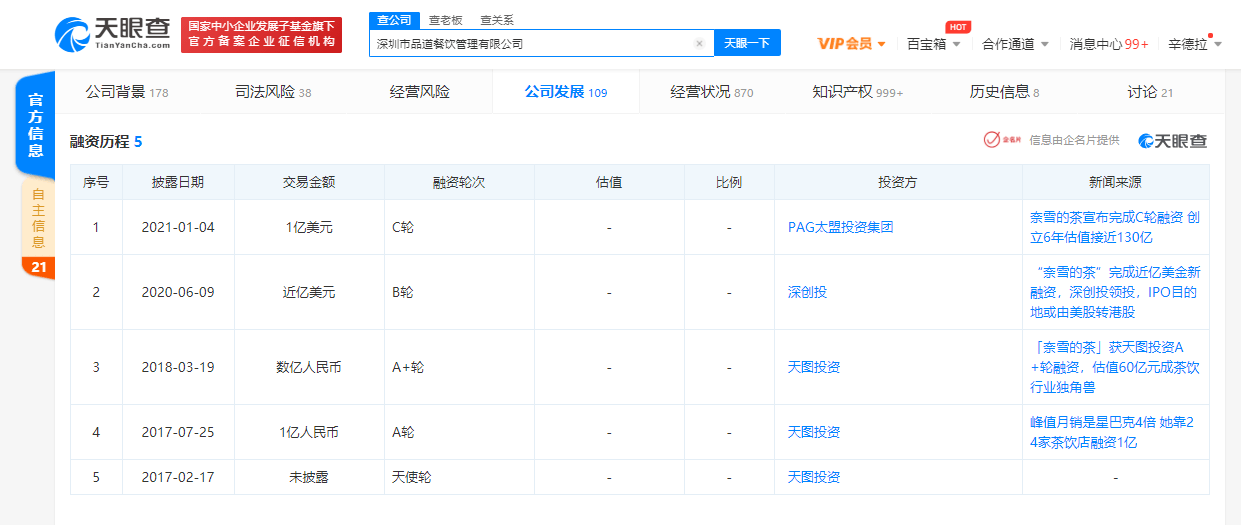The image size is (1241, 525).
Task: Expand the 辛德拉 user menu
Action: [x=1195, y=43]
